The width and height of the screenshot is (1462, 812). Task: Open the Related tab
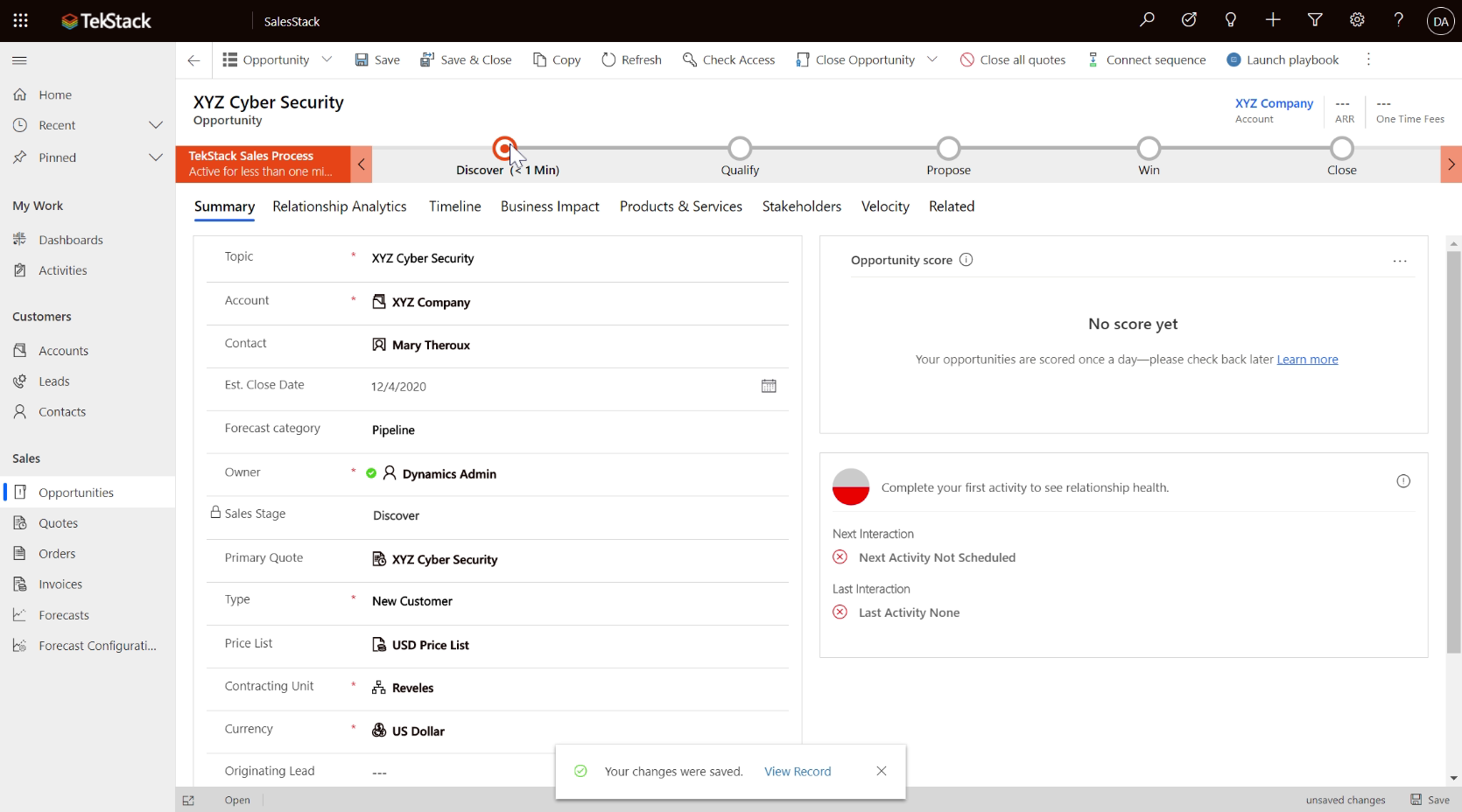point(951,206)
